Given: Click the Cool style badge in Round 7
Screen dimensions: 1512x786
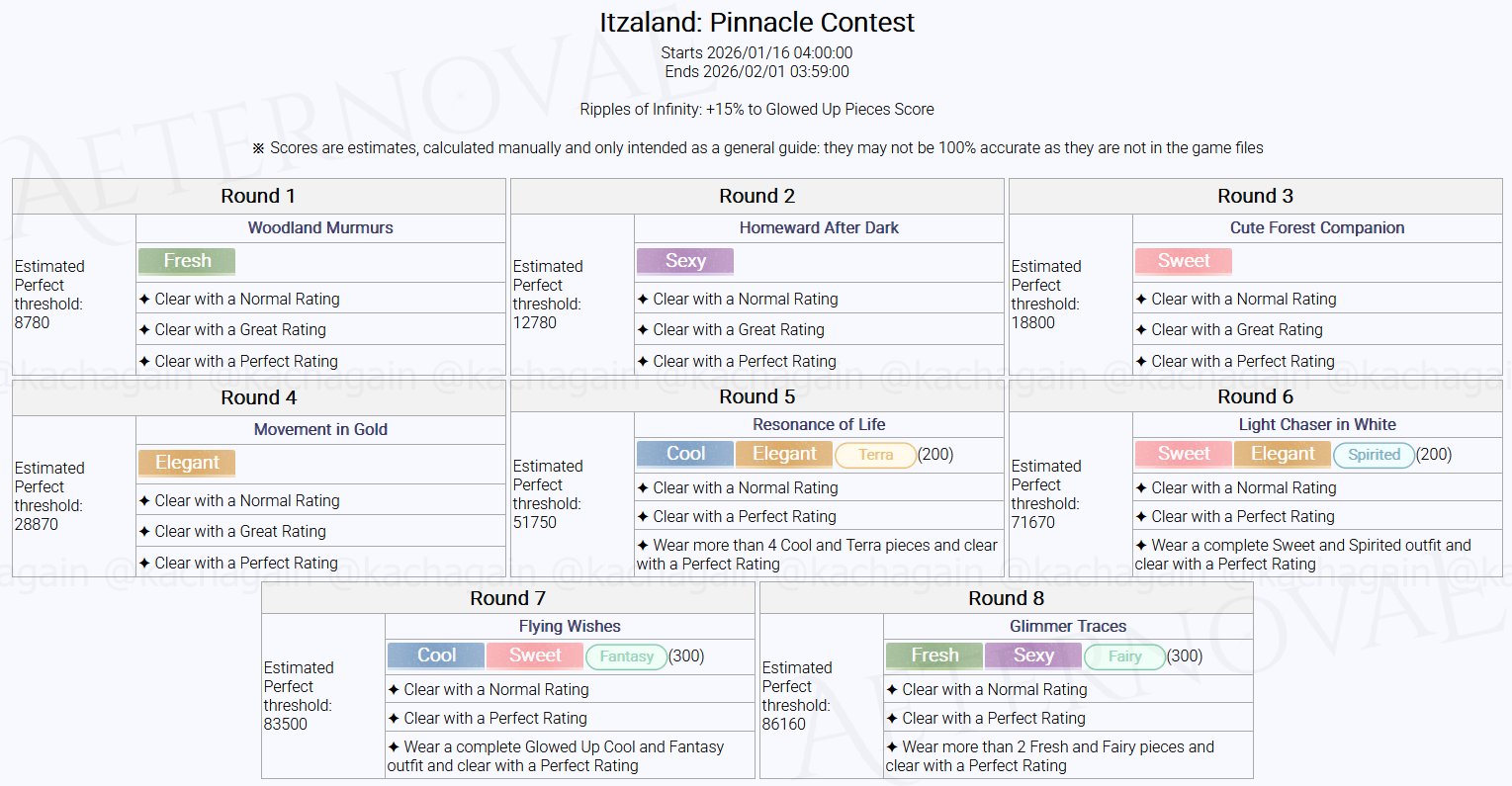Looking at the screenshot, I should 436,655.
